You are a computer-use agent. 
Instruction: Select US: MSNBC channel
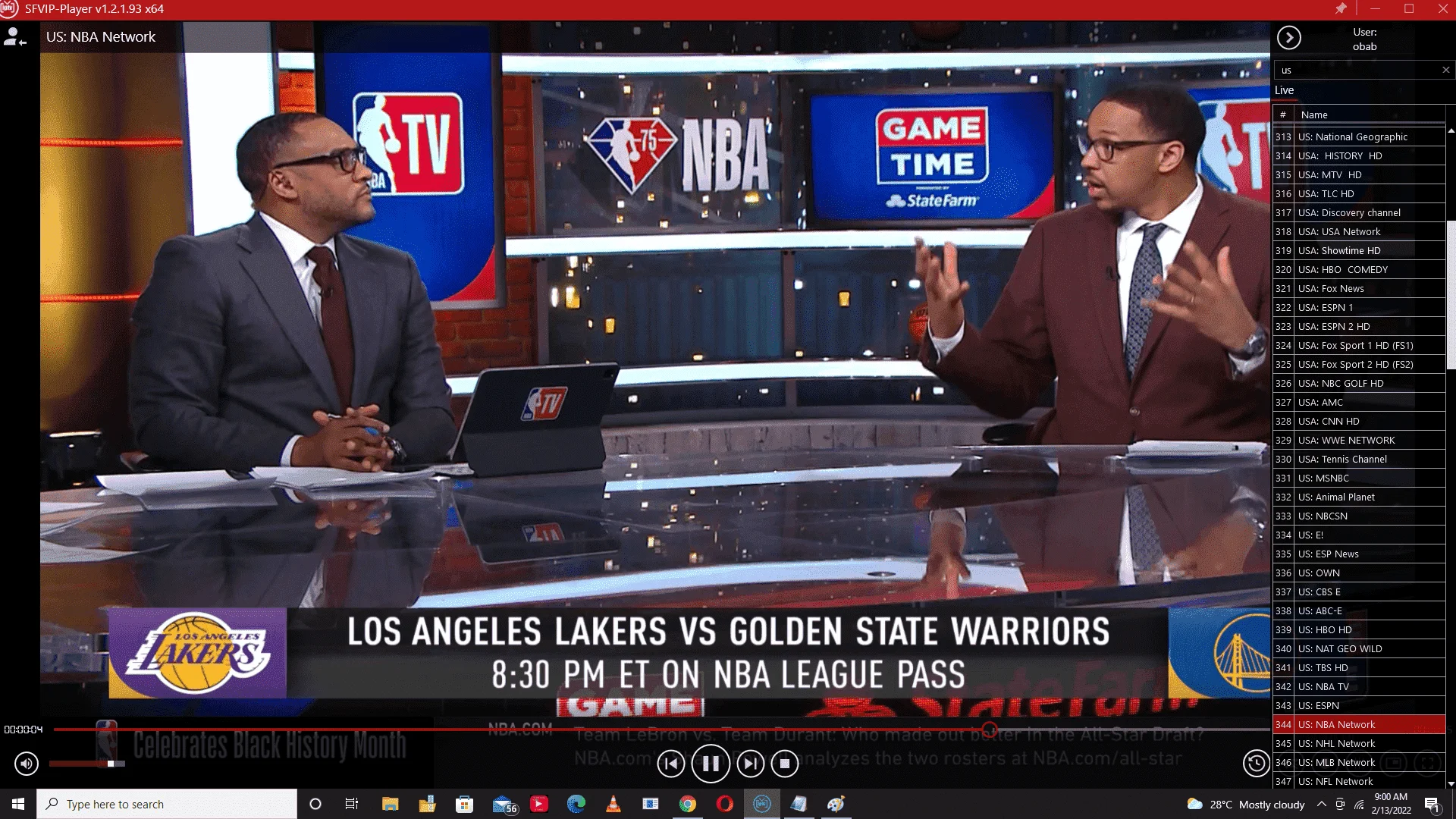point(1359,478)
